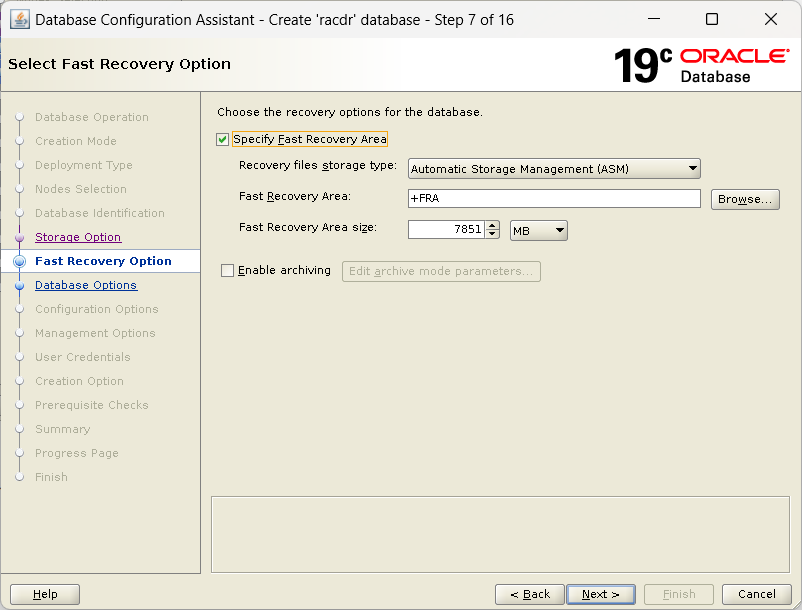Click the Database Options step bullet
This screenshot has height=610, width=802.
(x=19, y=286)
